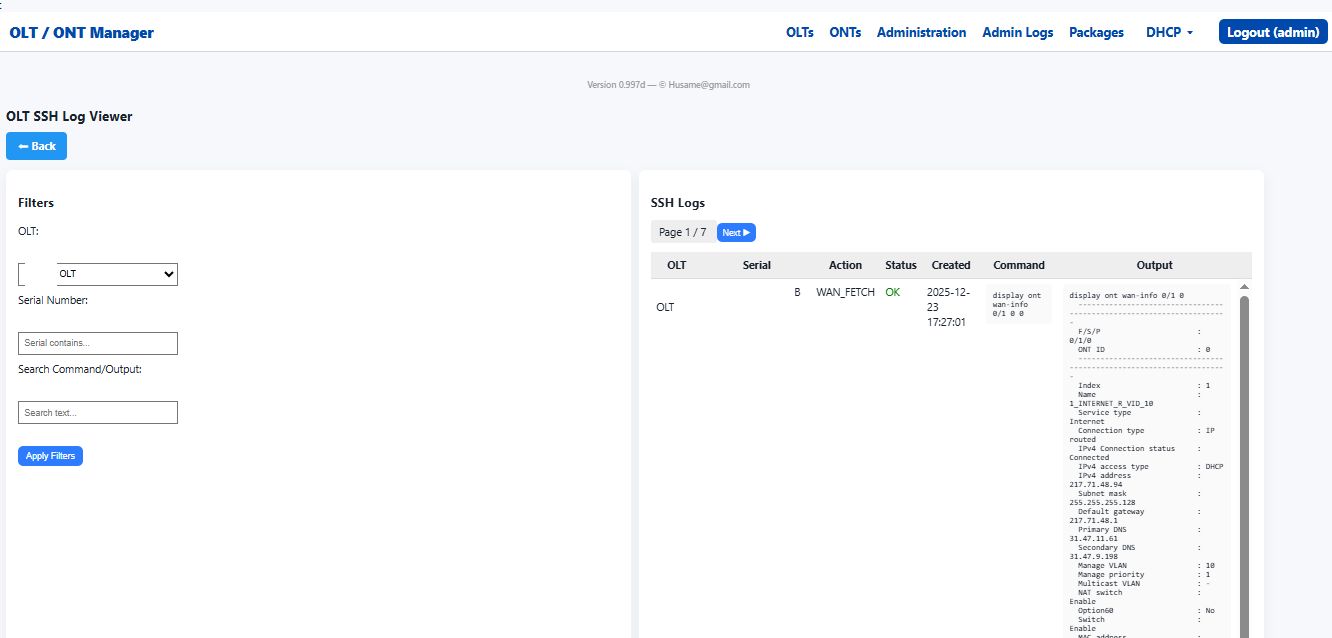Image resolution: width=1332 pixels, height=638 pixels.
Task: Open the OLTs page
Action: (x=799, y=33)
